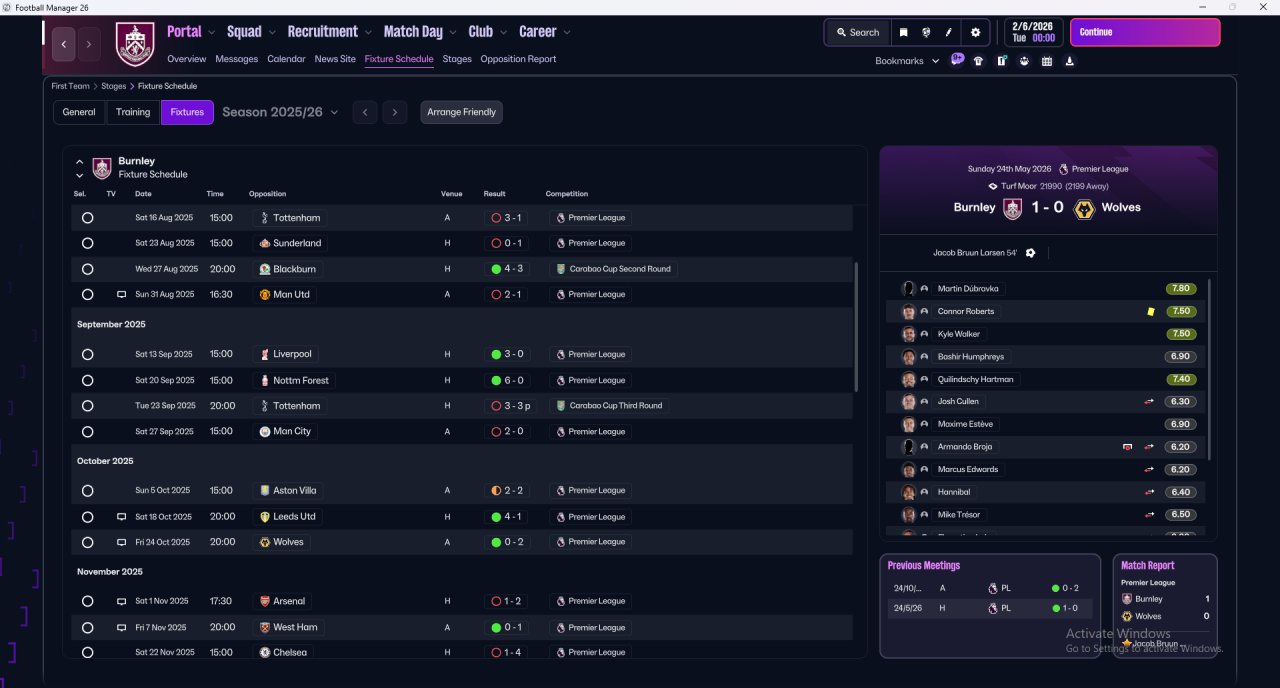The height and width of the screenshot is (688, 1280).
Task: Select the Tottenham 16 Aug fixture radio
Action: [x=87, y=218]
